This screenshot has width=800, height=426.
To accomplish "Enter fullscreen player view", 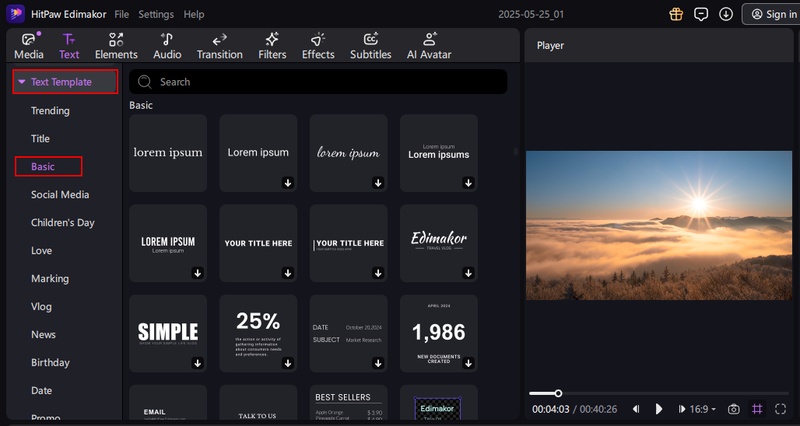I will point(781,409).
